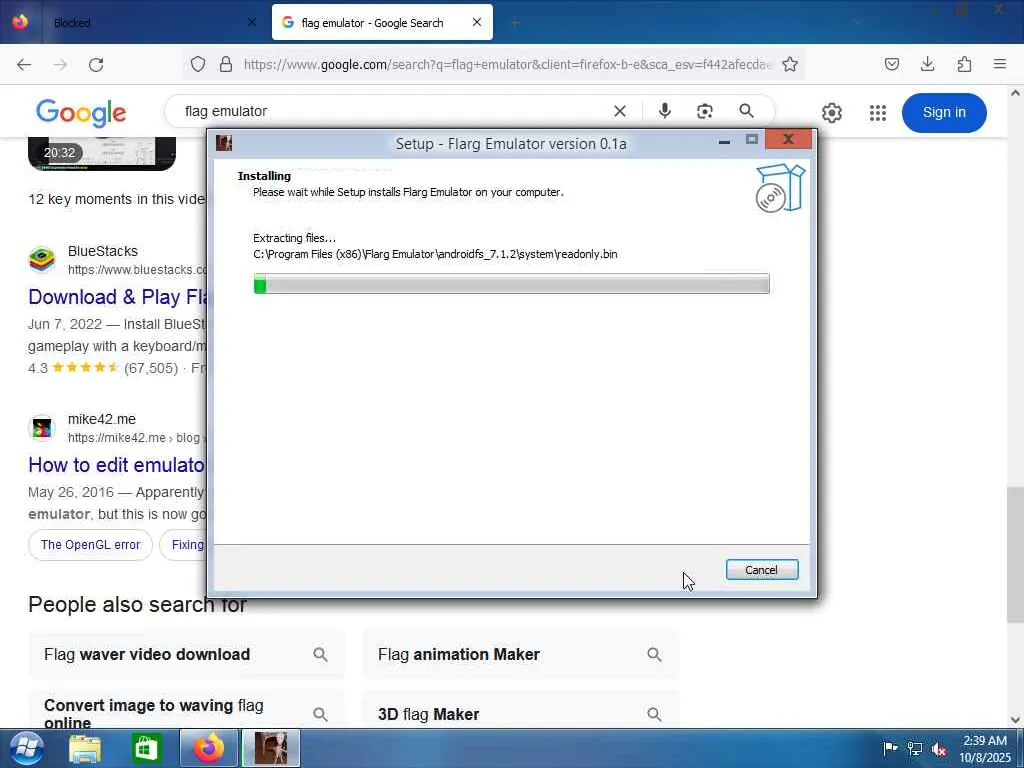Click the Sign in button
Screen dimensions: 1024x768
(944, 112)
